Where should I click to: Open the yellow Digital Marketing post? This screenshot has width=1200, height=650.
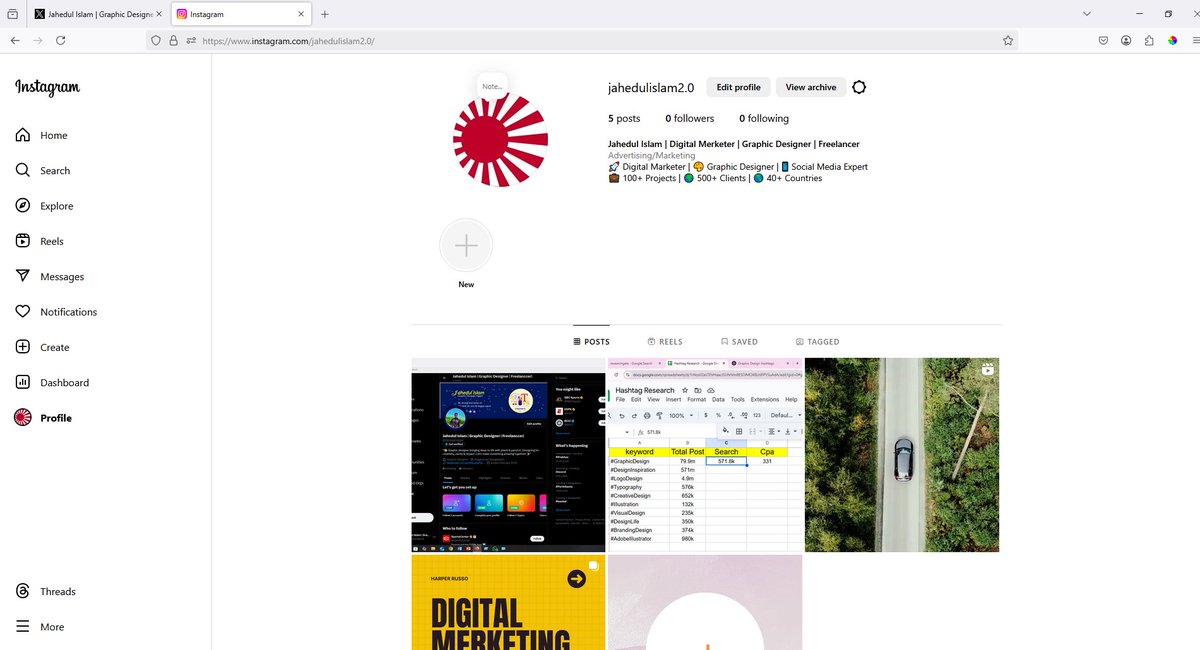[x=508, y=603]
